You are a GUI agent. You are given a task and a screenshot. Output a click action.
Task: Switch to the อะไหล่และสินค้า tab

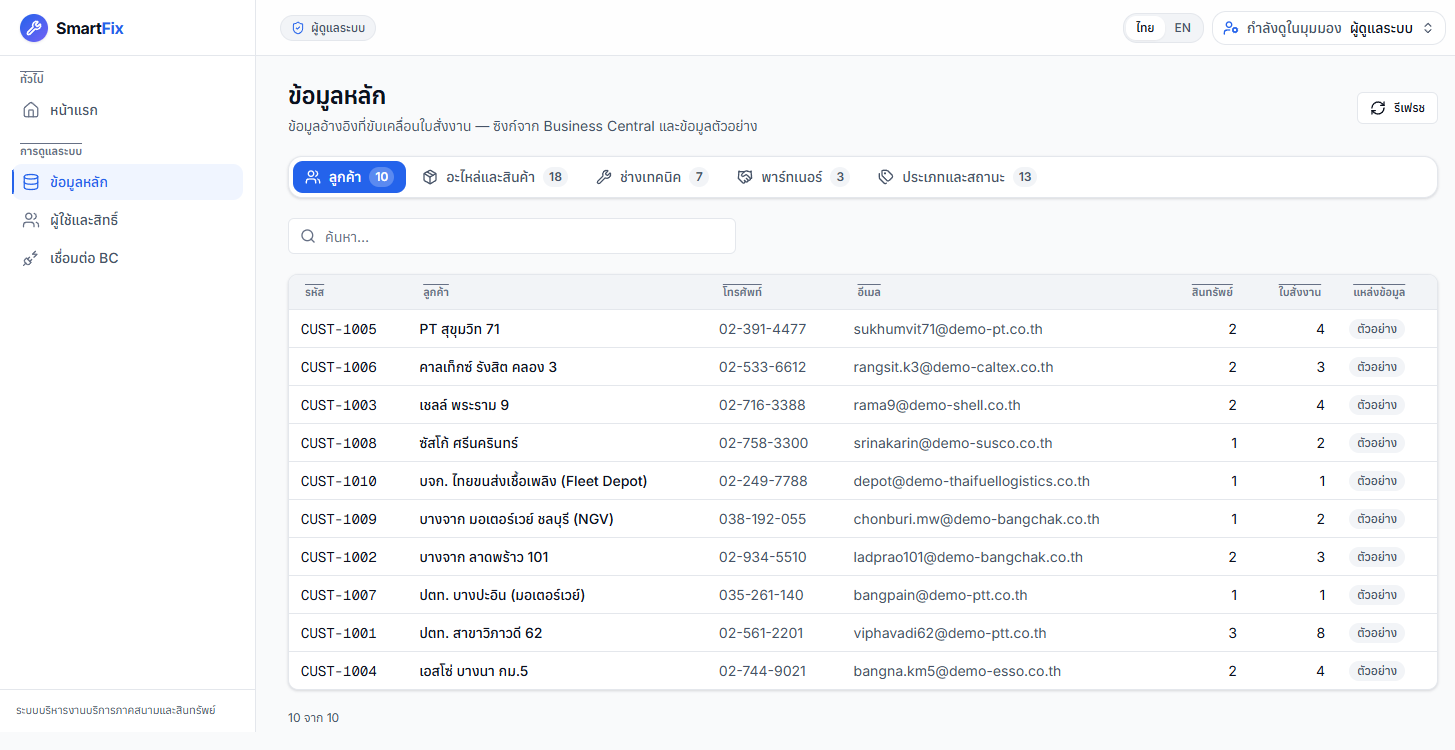click(493, 177)
